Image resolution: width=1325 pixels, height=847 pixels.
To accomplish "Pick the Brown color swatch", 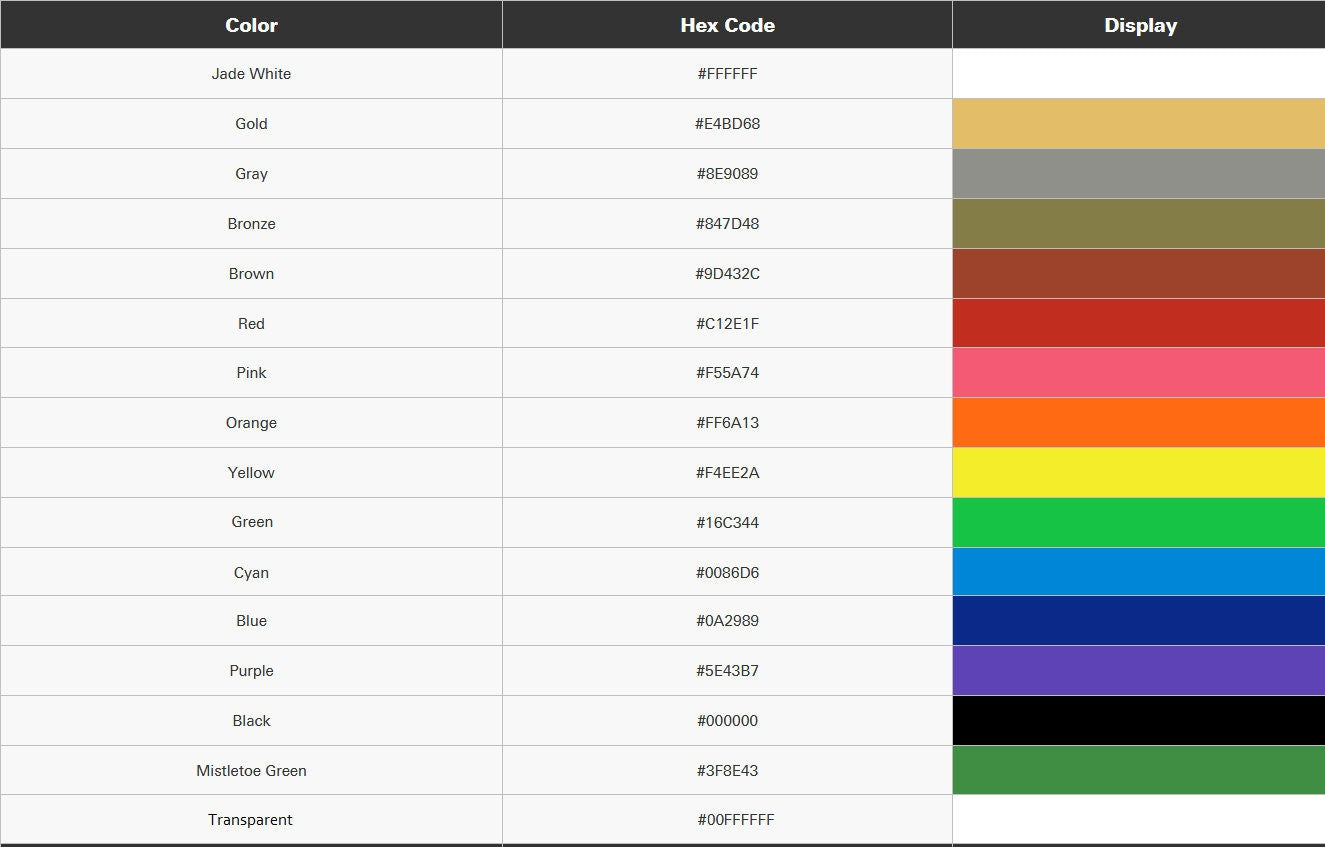I will click(x=1138, y=274).
